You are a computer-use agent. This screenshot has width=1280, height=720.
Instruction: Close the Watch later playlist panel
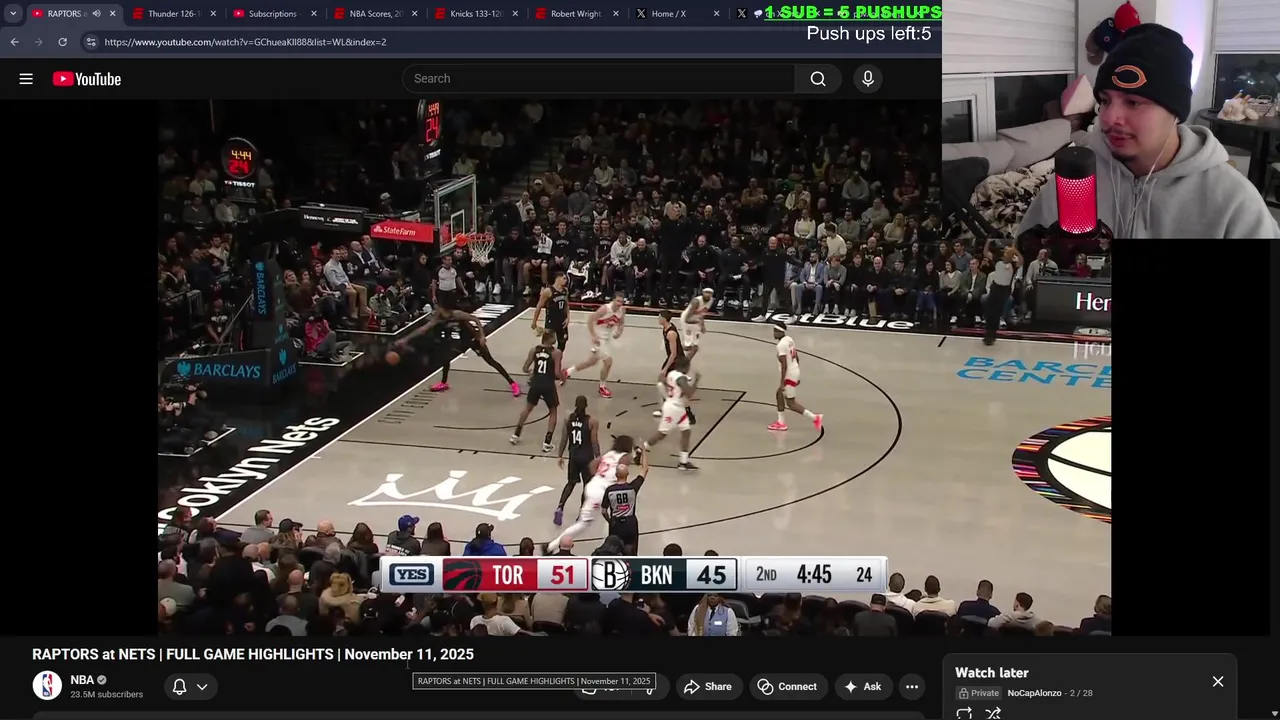coord(1218,682)
